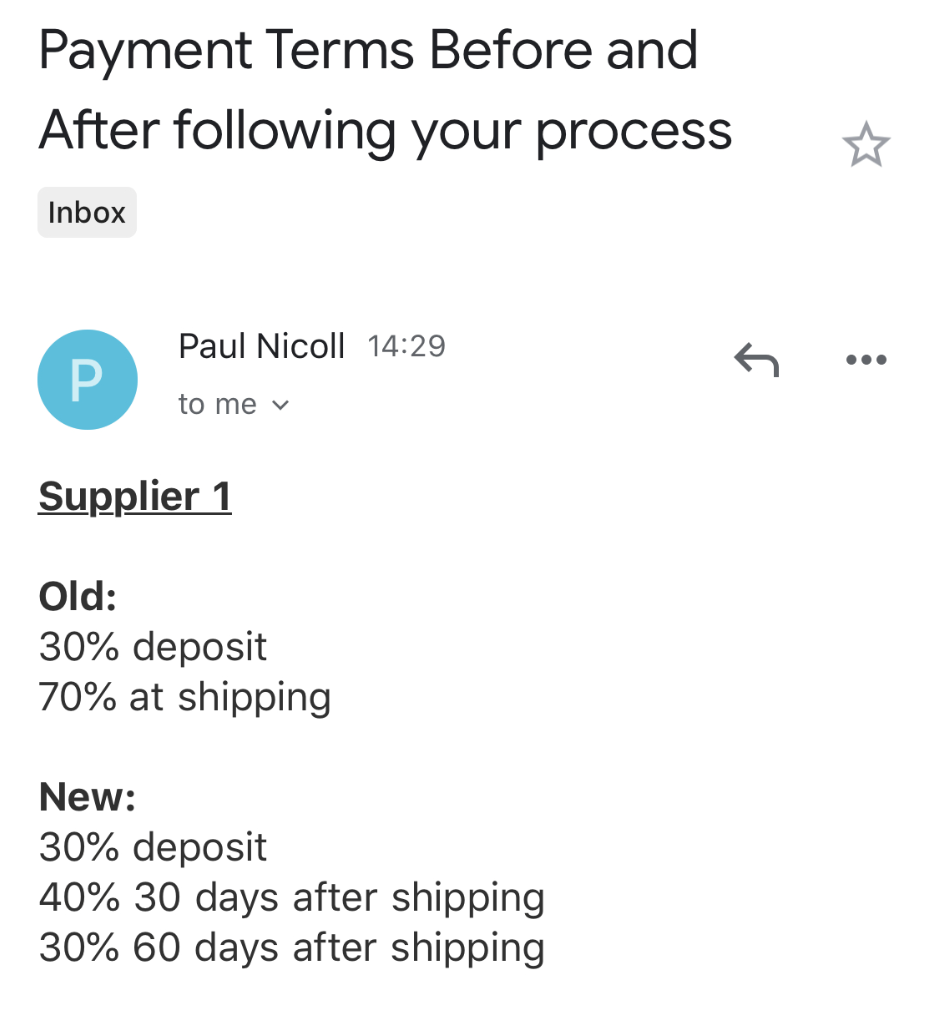Click the 'New:' section heading
The image size is (932, 1016).
pos(86,797)
